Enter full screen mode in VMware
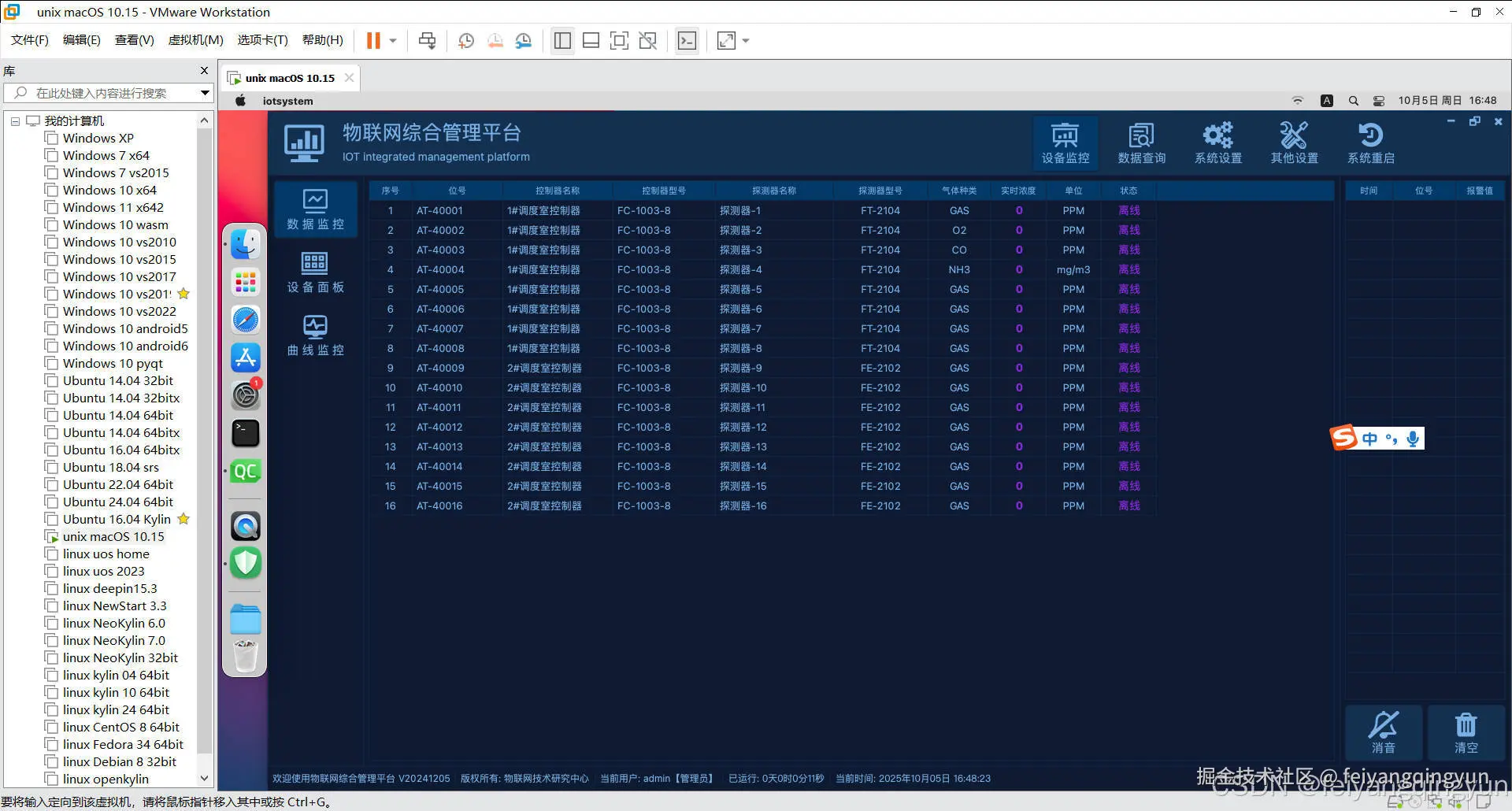Screen dimensions: 1512x811 click(619, 40)
